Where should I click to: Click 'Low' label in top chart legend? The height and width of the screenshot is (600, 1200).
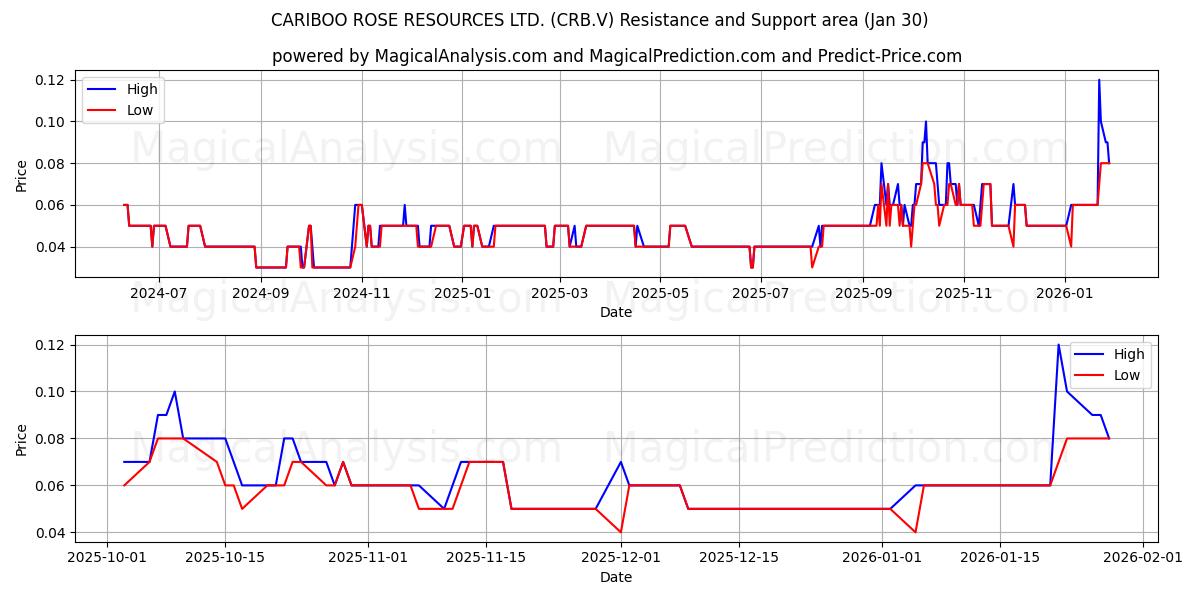click(140, 110)
